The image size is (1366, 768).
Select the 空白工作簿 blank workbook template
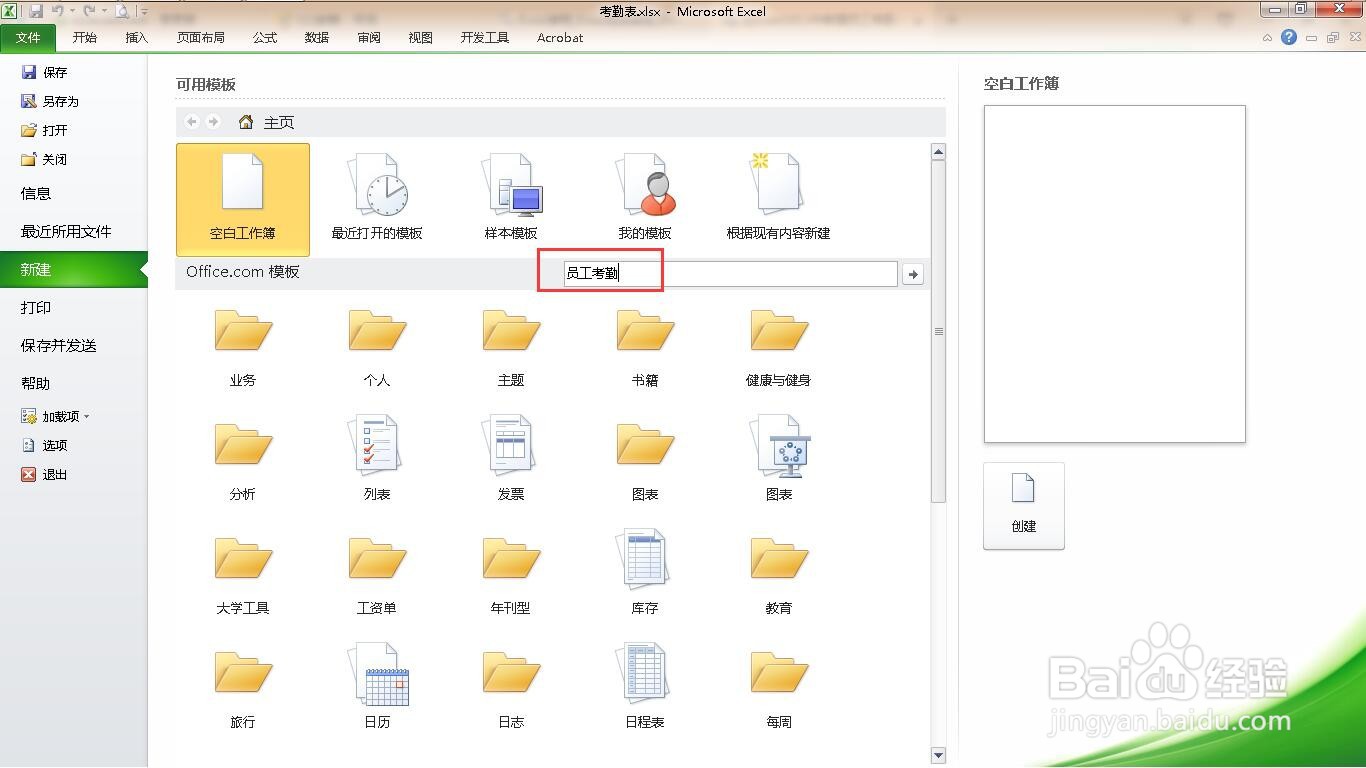click(243, 199)
